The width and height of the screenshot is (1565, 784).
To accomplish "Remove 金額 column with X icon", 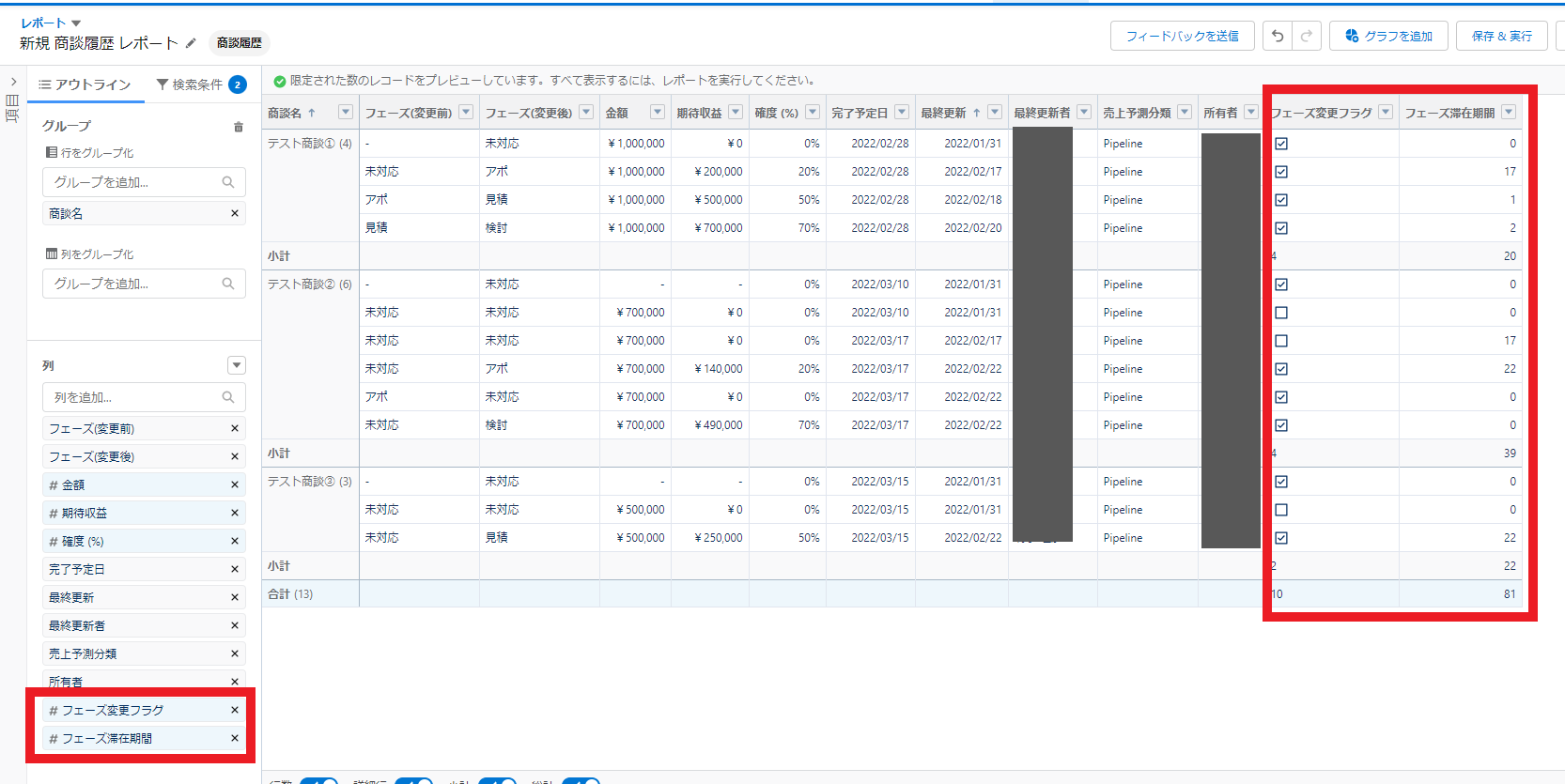I will [235, 484].
